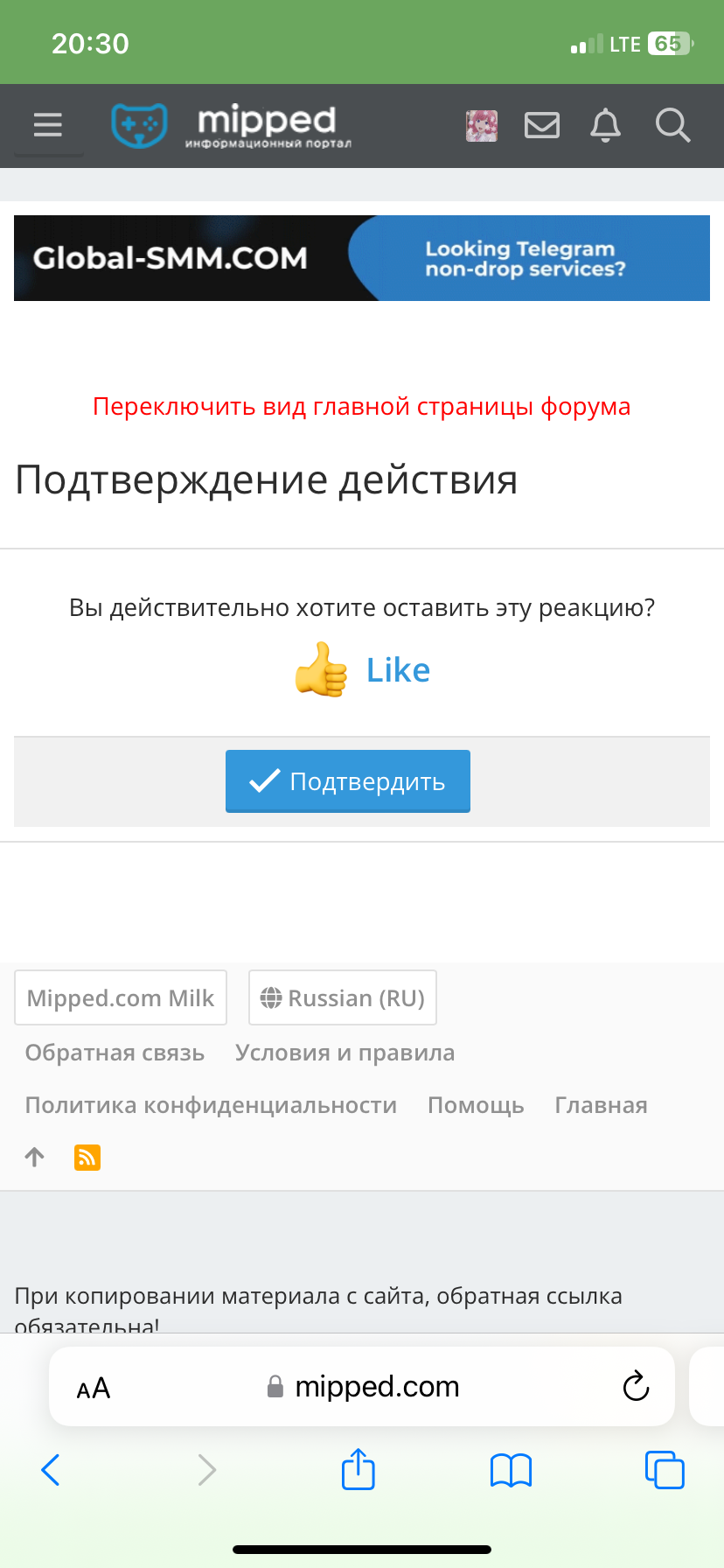724x1568 pixels.
Task: Click the back-to-top arrow icon
Action: click(35, 1158)
